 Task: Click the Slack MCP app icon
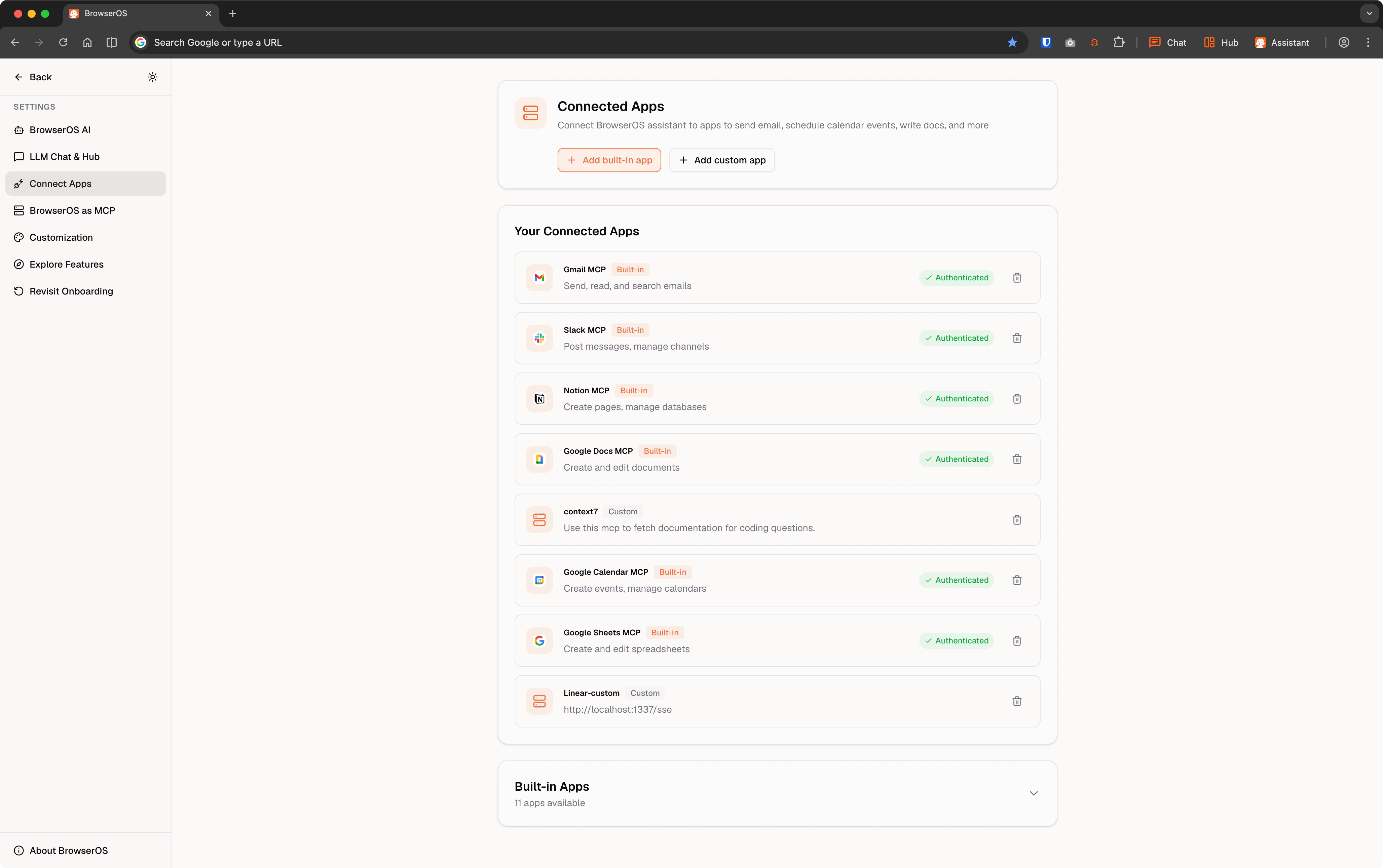(x=539, y=338)
